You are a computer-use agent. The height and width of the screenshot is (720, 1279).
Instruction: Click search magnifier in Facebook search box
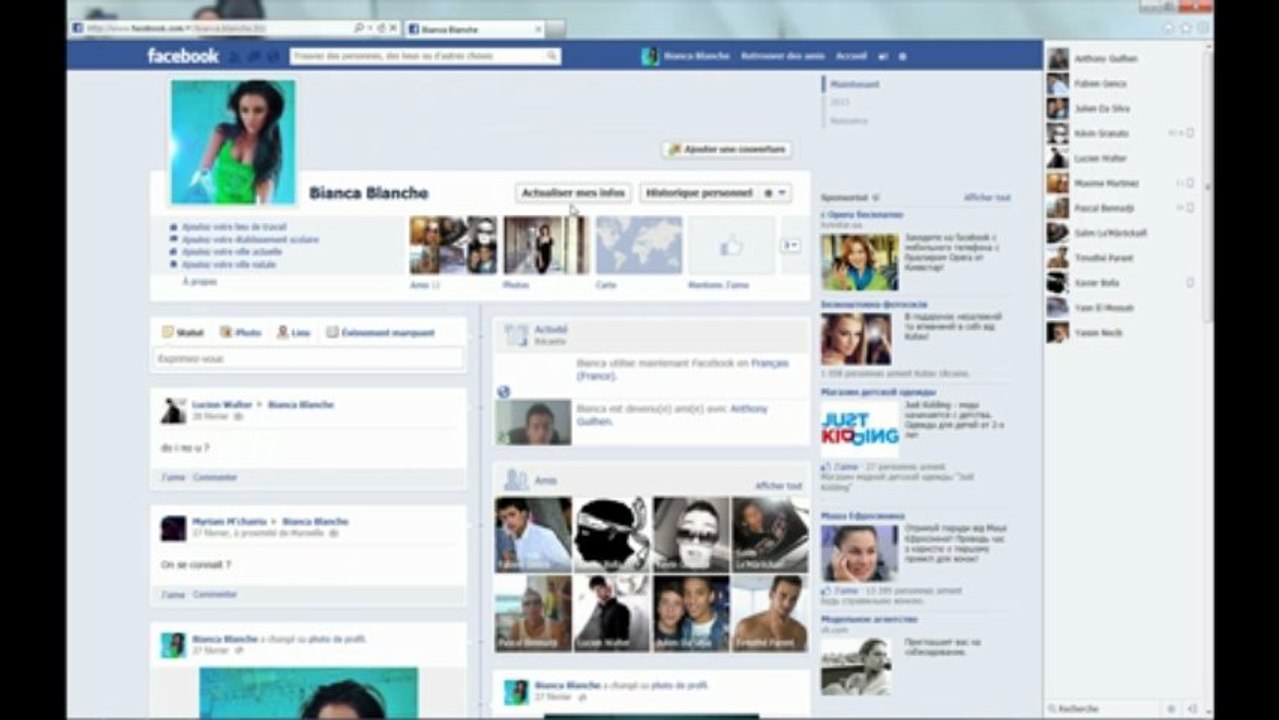pos(551,57)
